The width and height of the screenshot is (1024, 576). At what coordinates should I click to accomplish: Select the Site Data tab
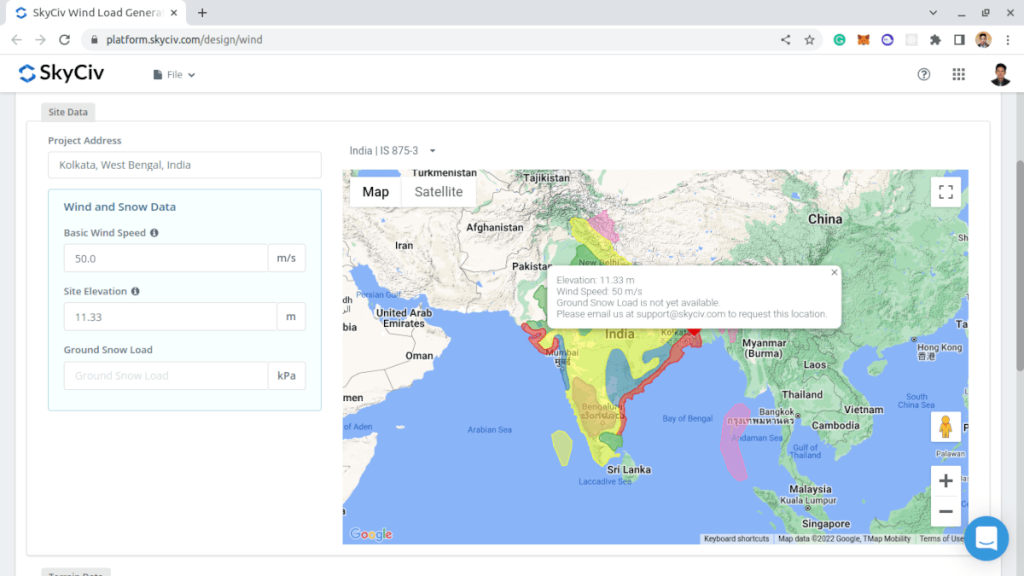(68, 112)
